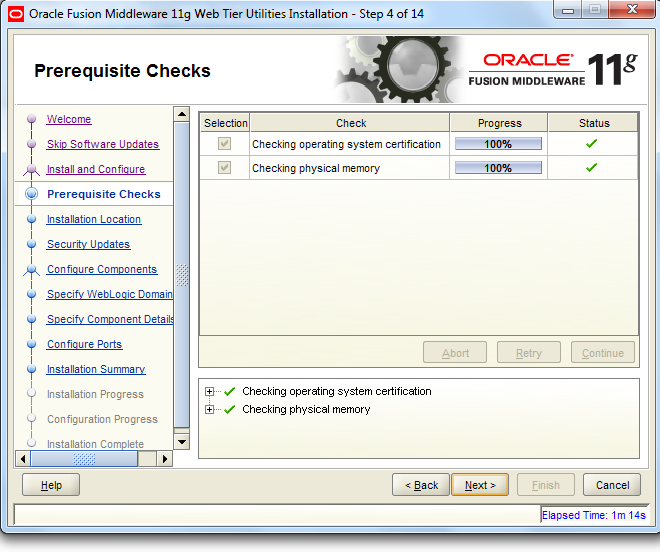This screenshot has height=552, width=660.
Task: Click the Check column header
Action: [x=350, y=123]
